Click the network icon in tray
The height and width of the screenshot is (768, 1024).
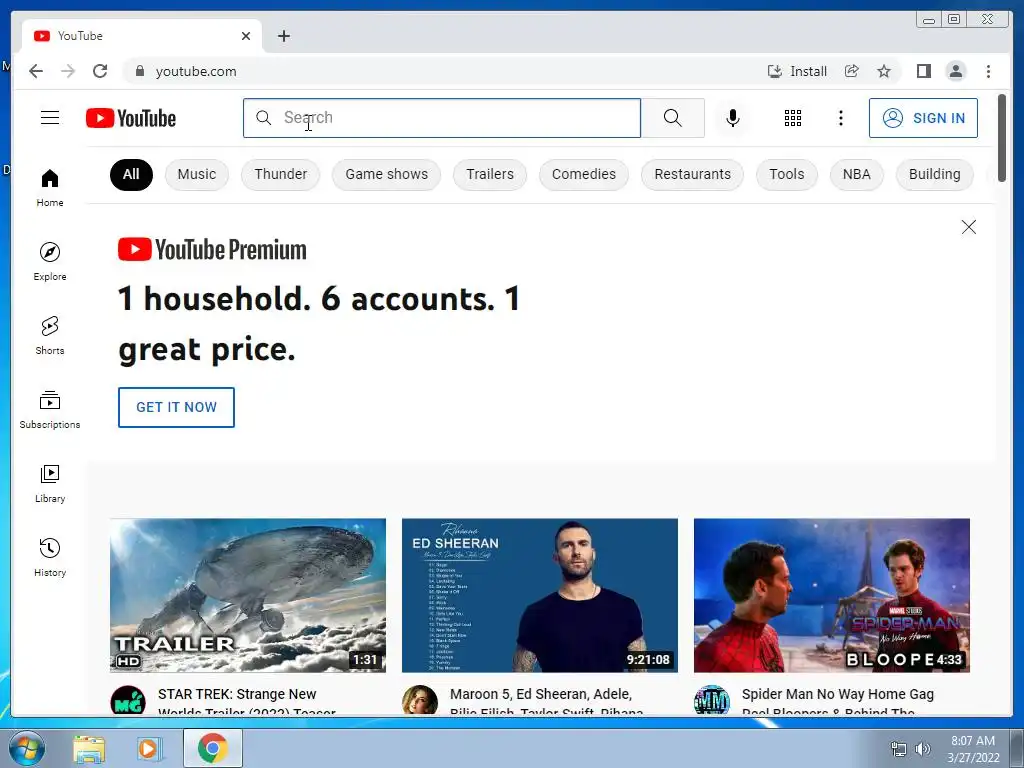(899, 749)
